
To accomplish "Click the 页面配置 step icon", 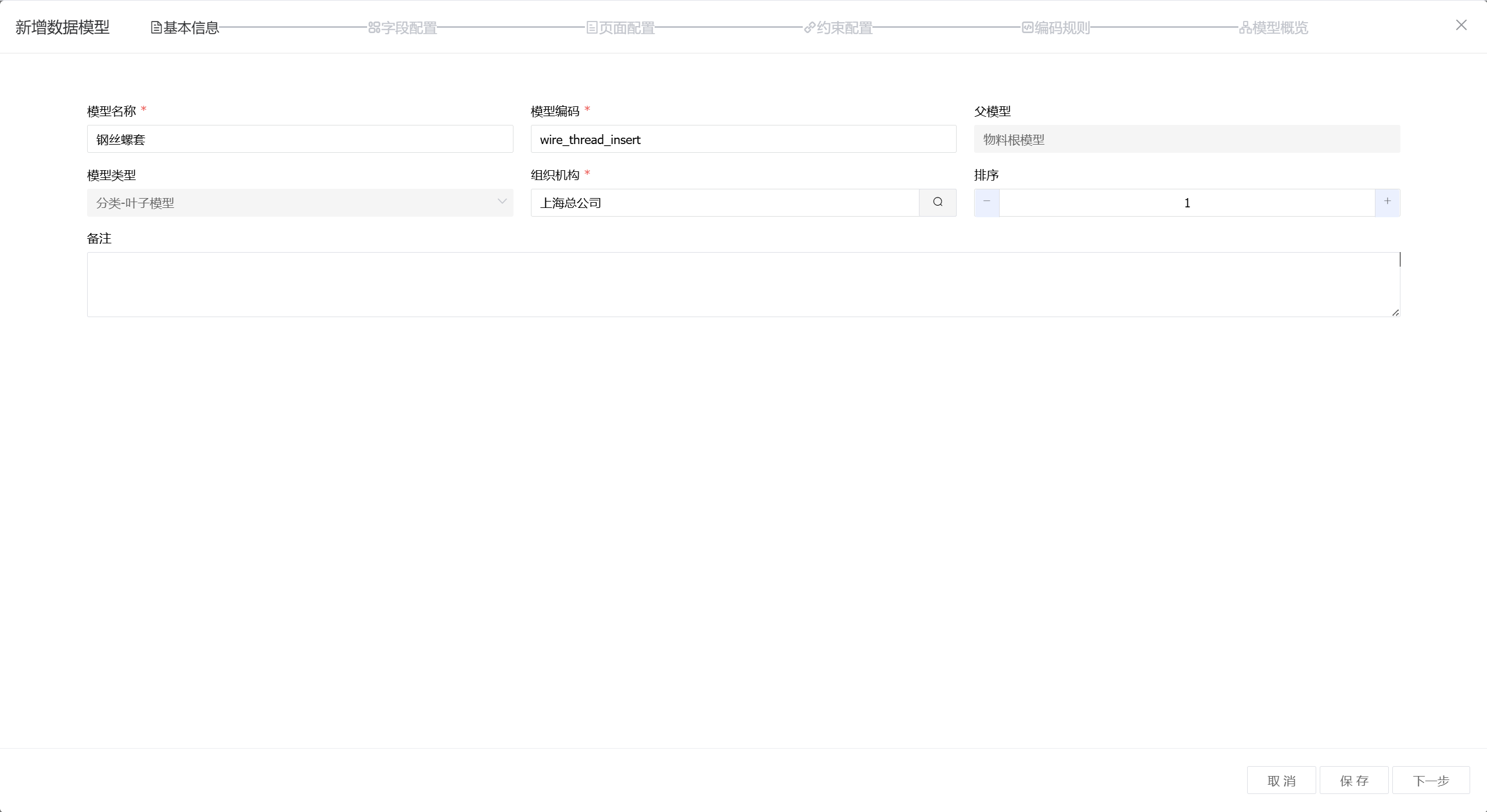I will coord(592,28).
